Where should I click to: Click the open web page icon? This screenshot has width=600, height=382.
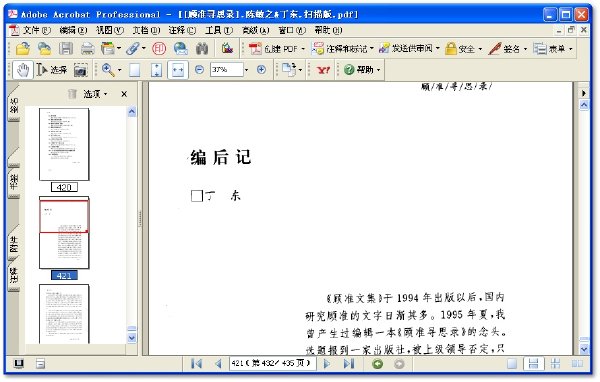(x=45, y=49)
